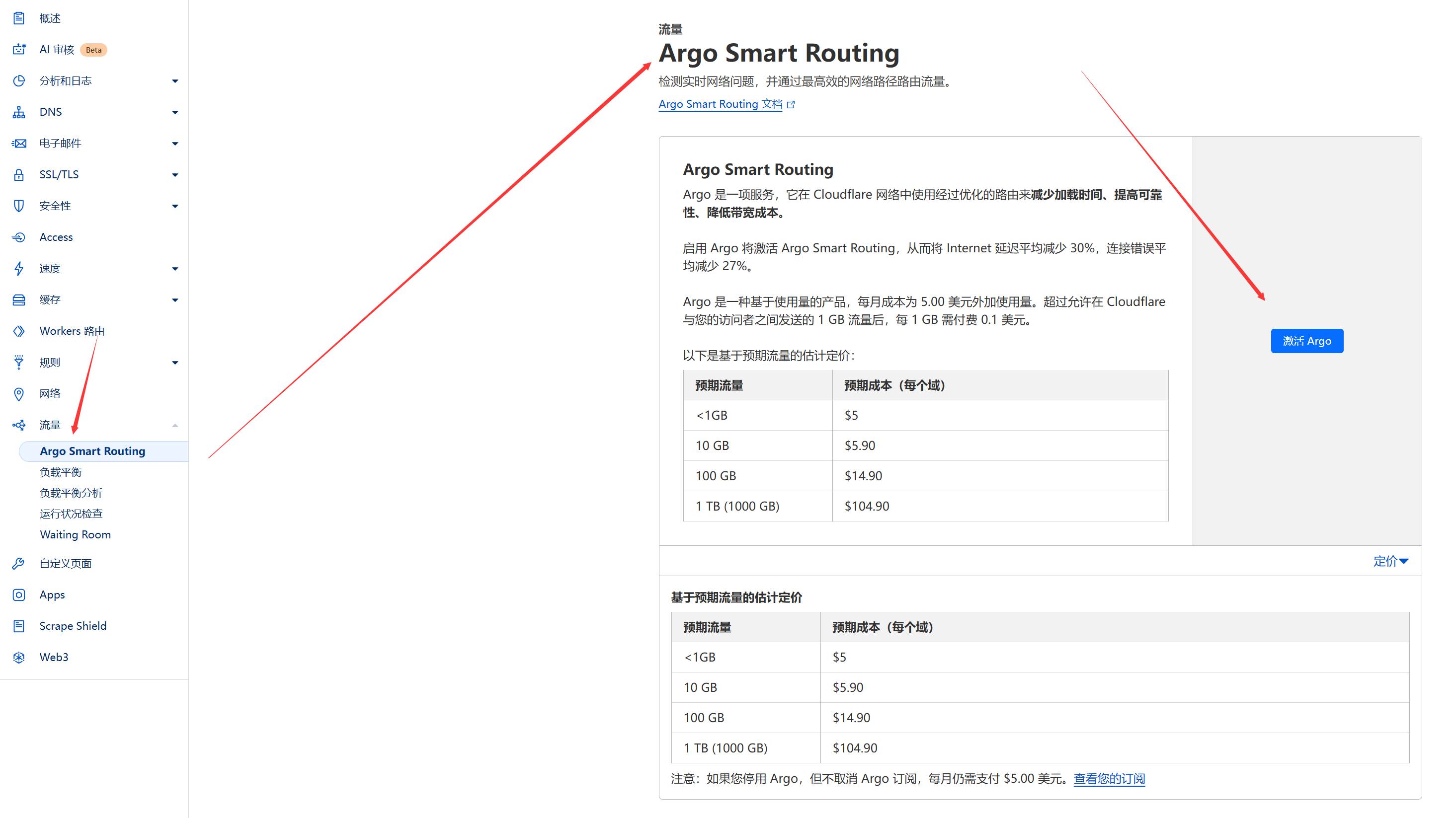This screenshot has width=1456, height=818.
Task: Open Scrape Shield in sidebar
Action: 73,626
